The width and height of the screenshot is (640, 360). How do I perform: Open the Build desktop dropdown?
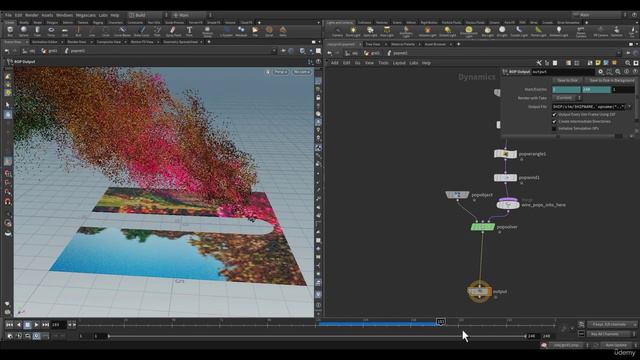(147, 15)
